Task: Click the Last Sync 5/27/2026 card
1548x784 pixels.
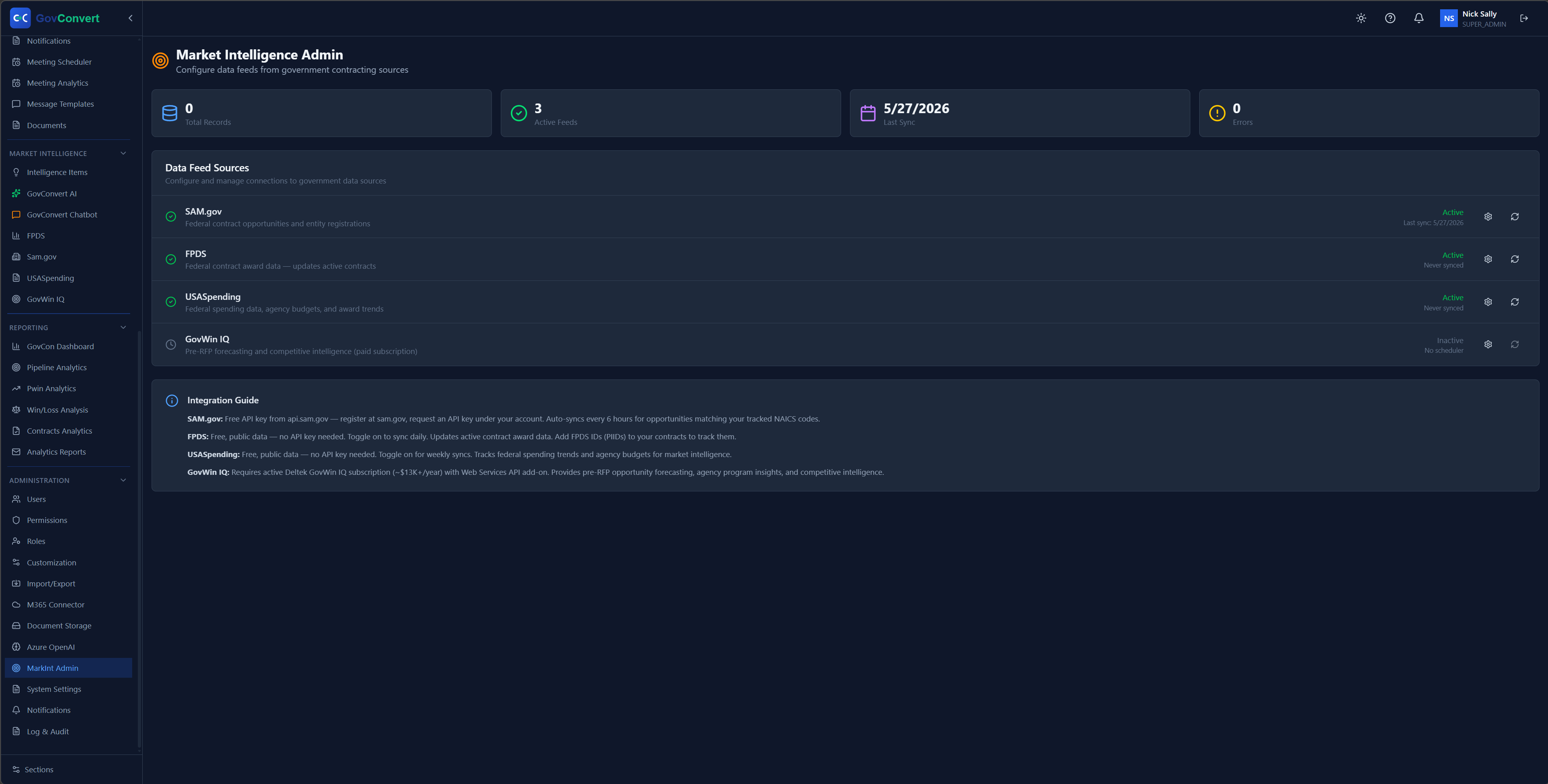Action: point(1020,114)
